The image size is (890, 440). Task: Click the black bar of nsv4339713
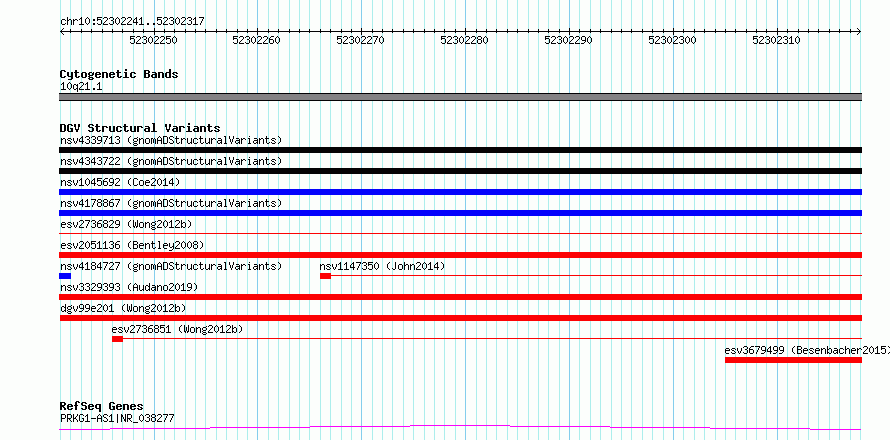[x=460, y=150]
